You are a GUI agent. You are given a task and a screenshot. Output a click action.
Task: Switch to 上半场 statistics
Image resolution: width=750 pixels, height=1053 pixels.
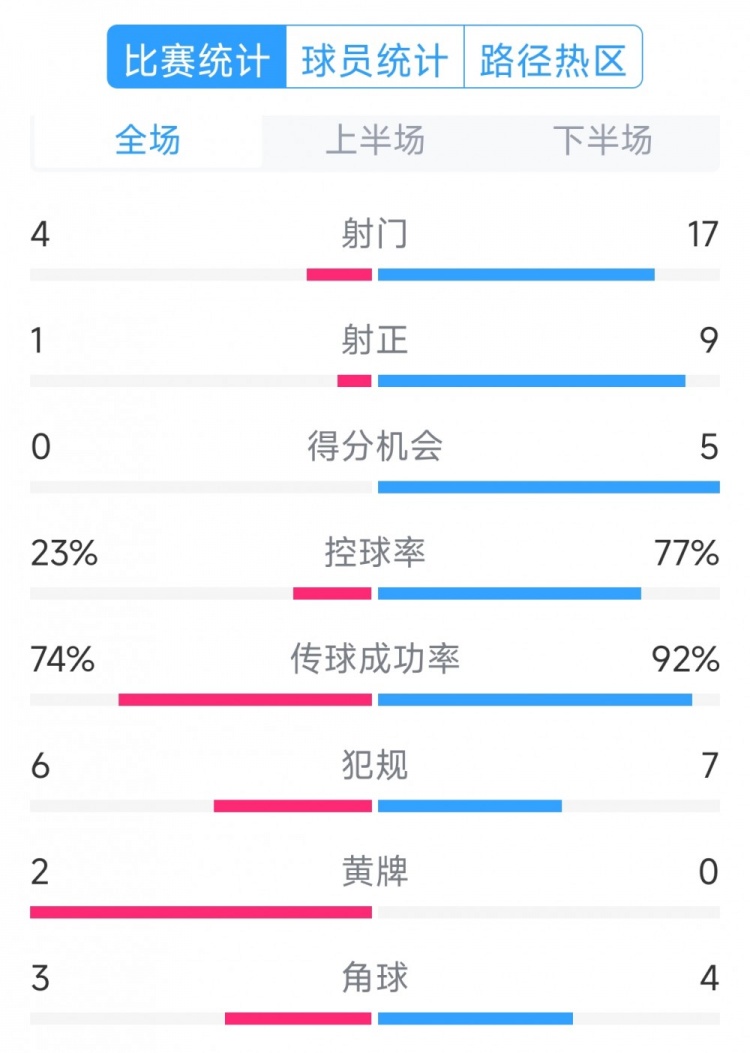[375, 141]
